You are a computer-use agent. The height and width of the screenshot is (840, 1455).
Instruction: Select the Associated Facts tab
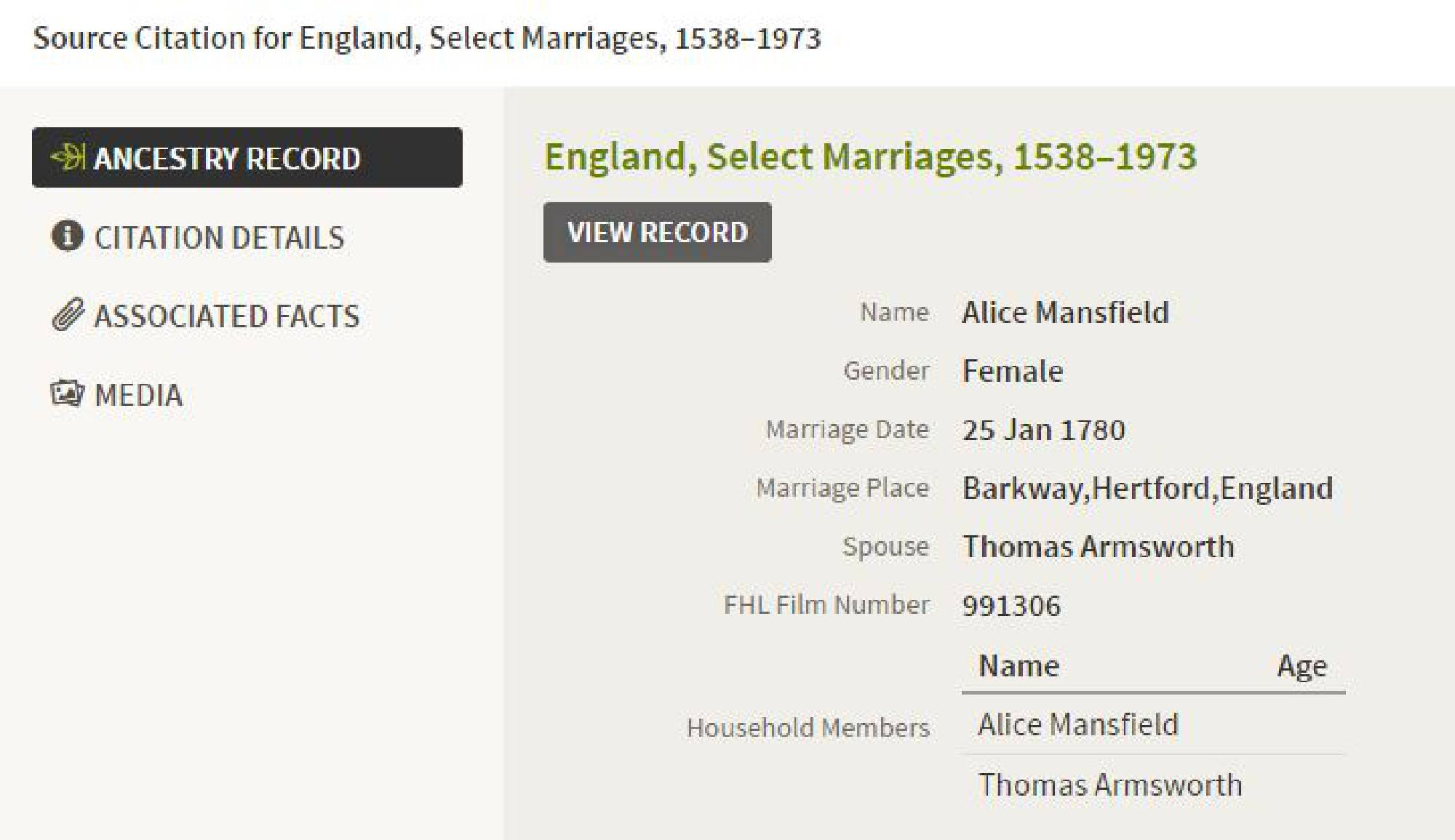pos(226,316)
